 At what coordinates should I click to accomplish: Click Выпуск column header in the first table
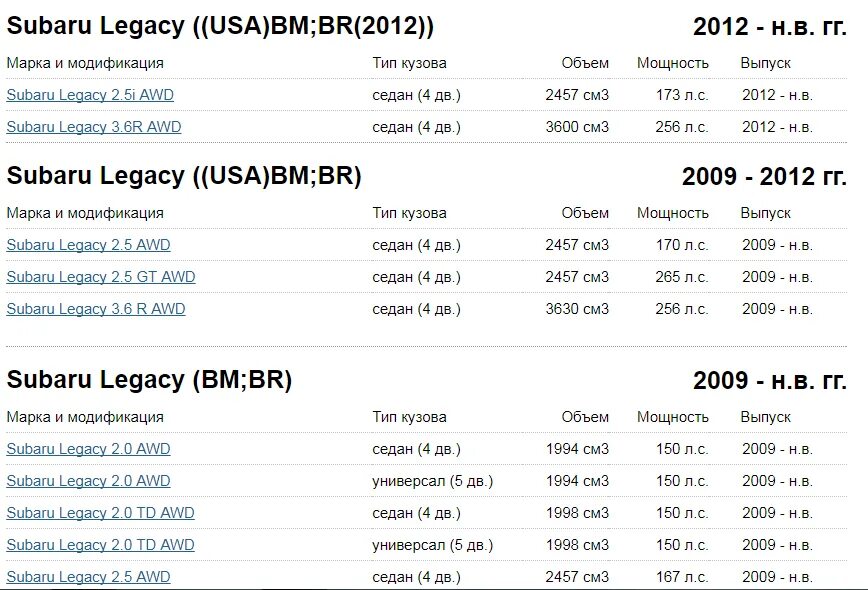(766, 63)
